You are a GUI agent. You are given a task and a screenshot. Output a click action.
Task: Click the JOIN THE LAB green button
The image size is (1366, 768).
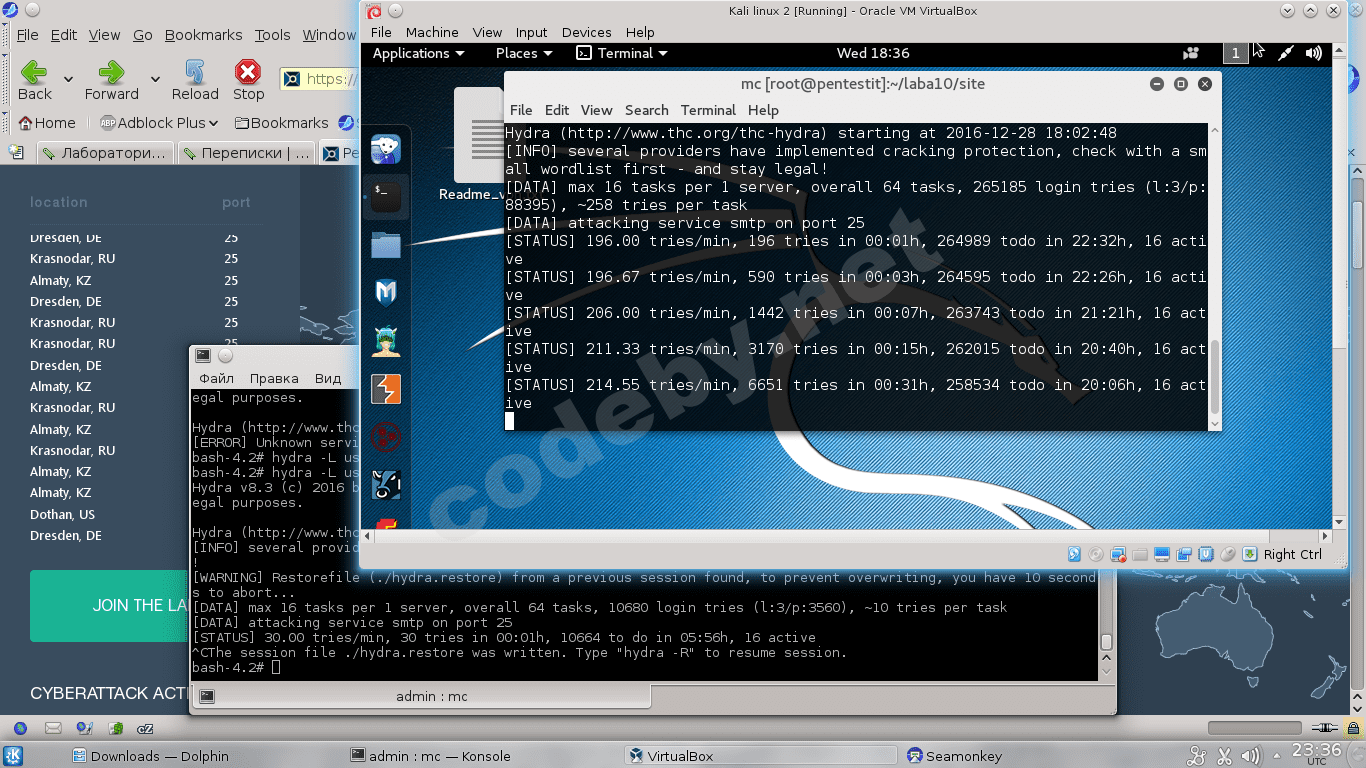coord(110,606)
